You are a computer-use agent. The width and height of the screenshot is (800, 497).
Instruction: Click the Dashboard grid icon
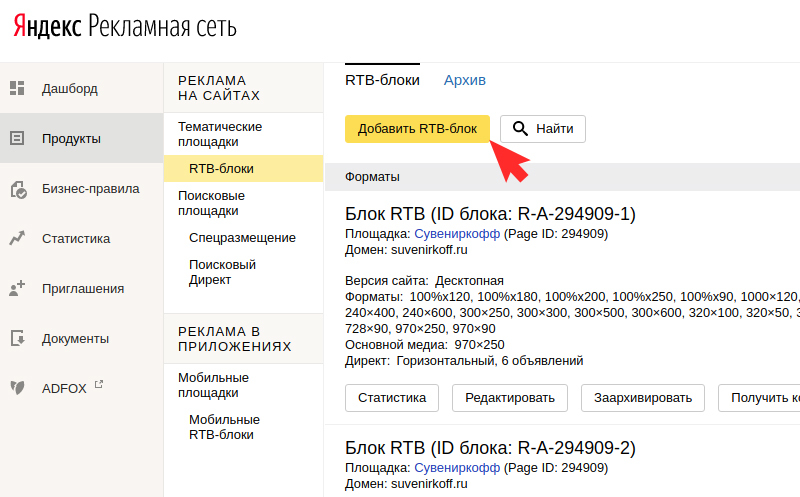pyautogui.click(x=17, y=88)
